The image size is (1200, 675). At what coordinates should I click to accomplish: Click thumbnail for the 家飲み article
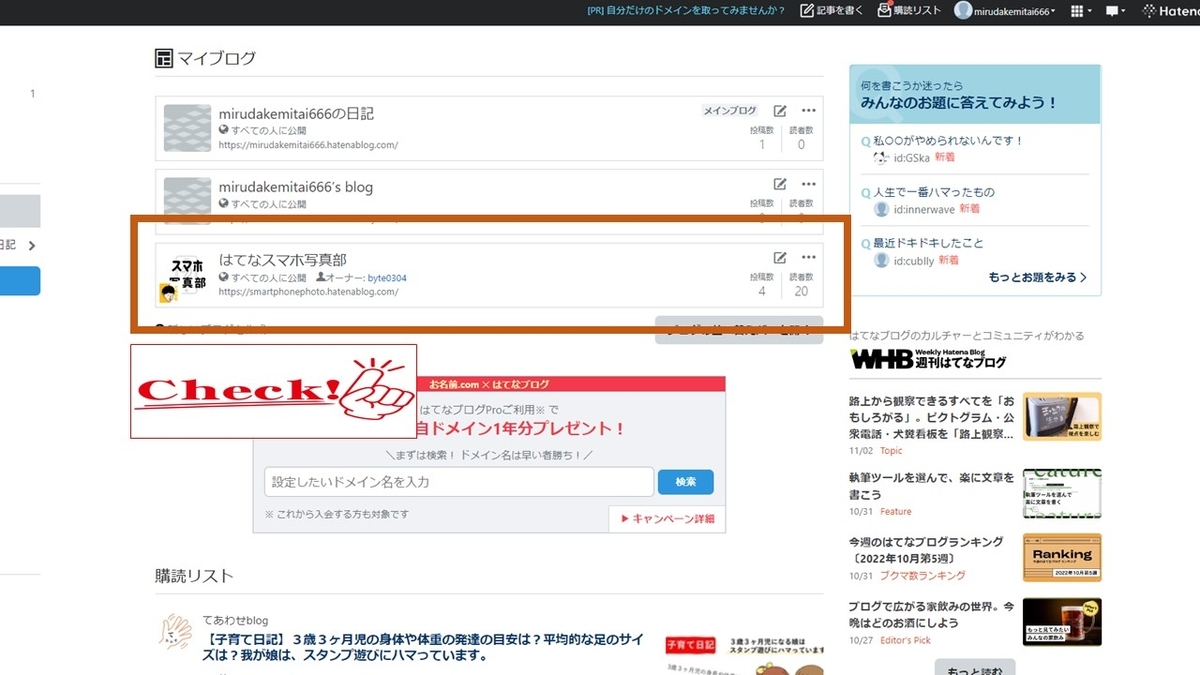[x=1062, y=622]
